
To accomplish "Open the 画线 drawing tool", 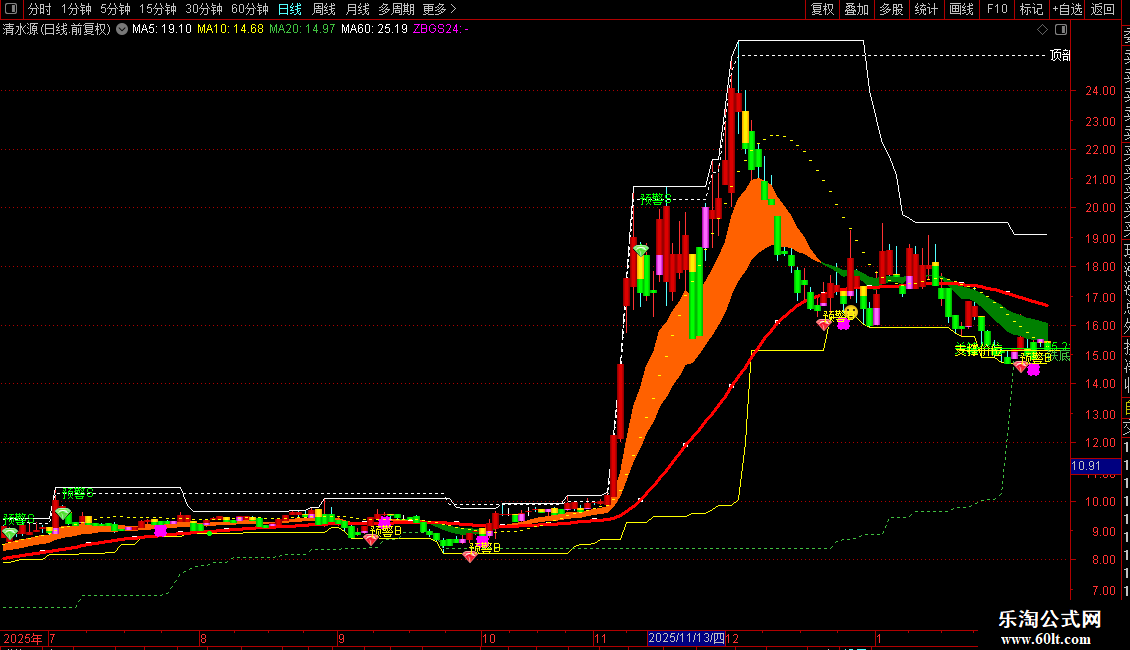I will click(961, 9).
